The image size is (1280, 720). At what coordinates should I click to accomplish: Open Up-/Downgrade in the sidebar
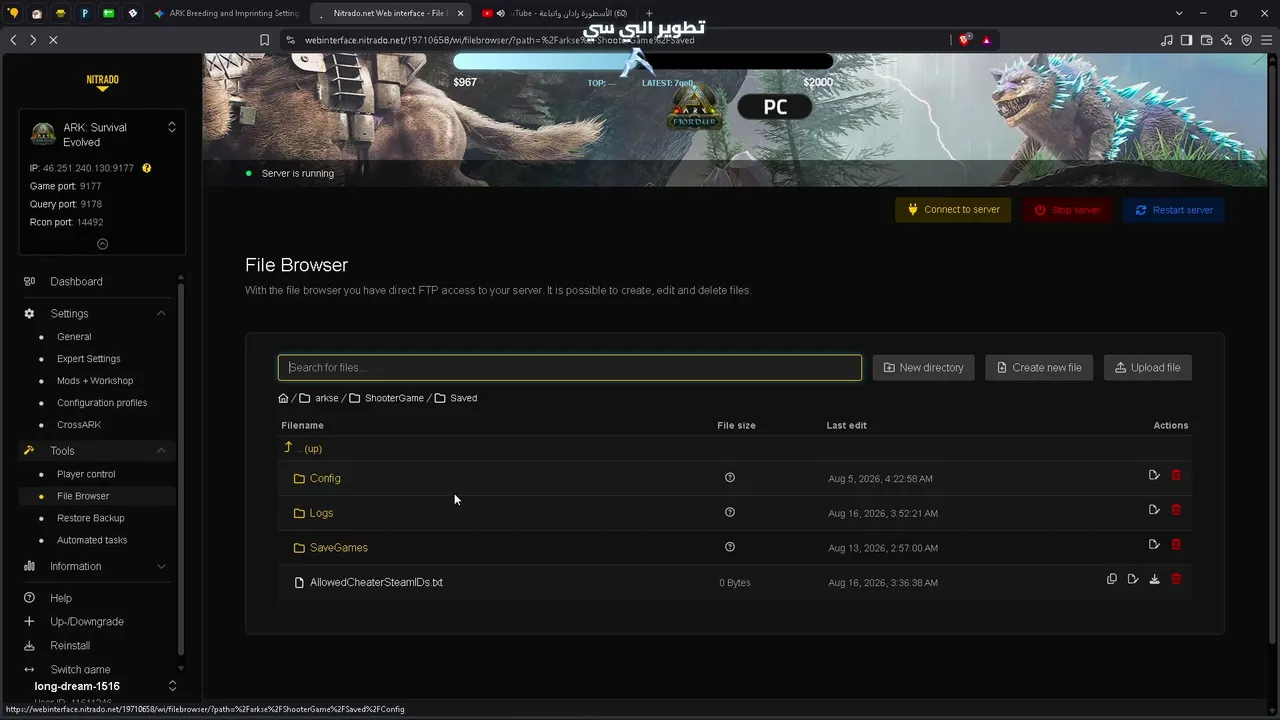tap(87, 622)
